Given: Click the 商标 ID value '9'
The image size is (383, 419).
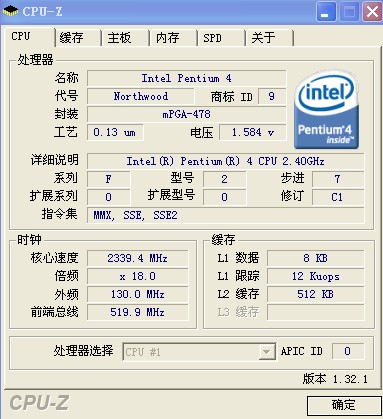Looking at the screenshot, I should (272, 96).
